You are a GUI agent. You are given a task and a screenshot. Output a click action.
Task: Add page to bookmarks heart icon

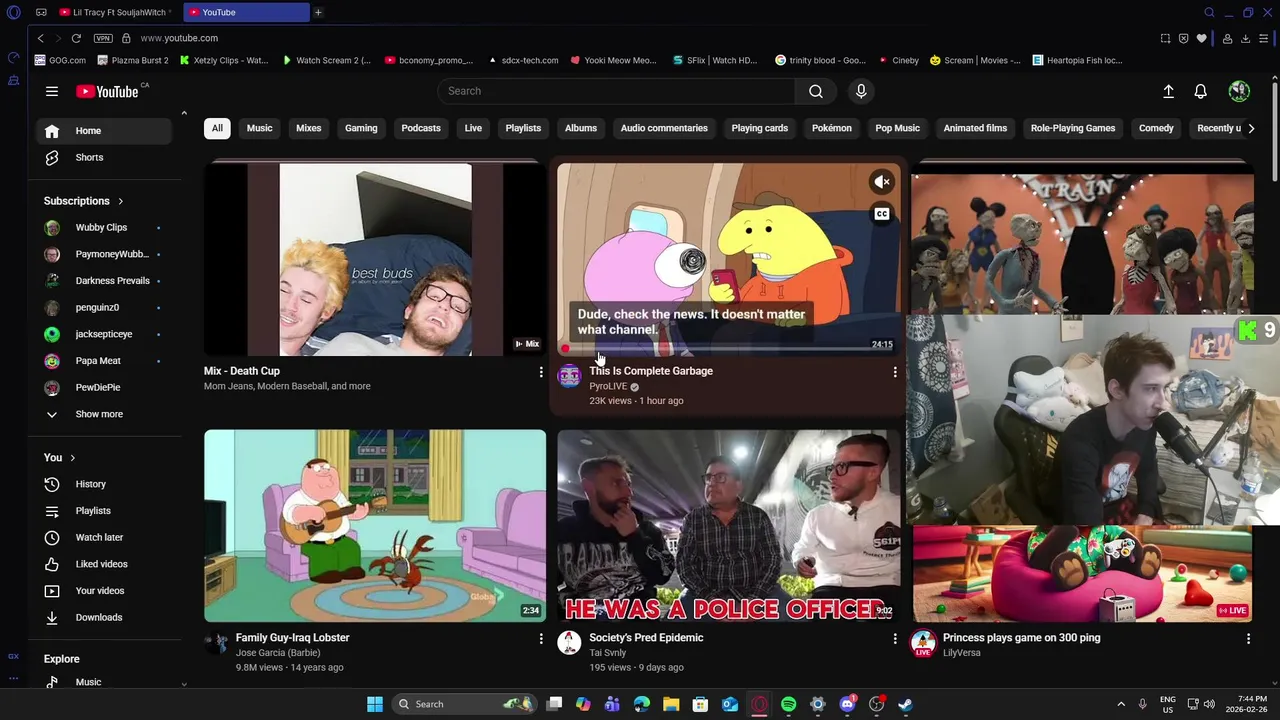1201,38
